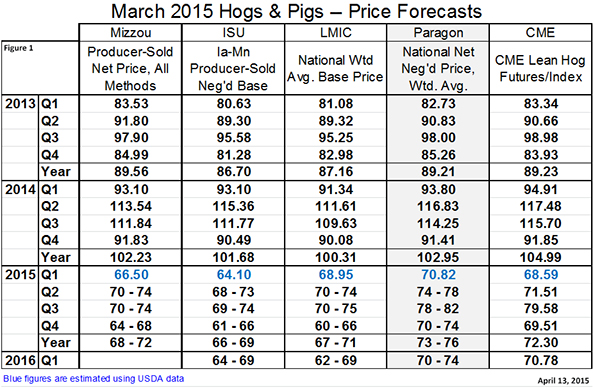Select the Paragon column header
The width and height of the screenshot is (595, 390).
pyautogui.click(x=438, y=33)
